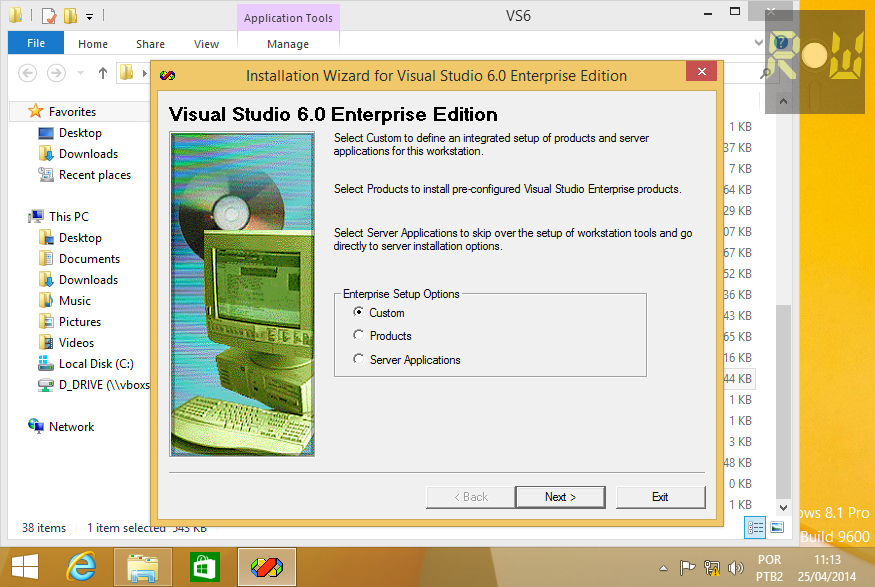
Task: Click the file list scroll down arrow
Action: pyautogui.click(x=783, y=508)
